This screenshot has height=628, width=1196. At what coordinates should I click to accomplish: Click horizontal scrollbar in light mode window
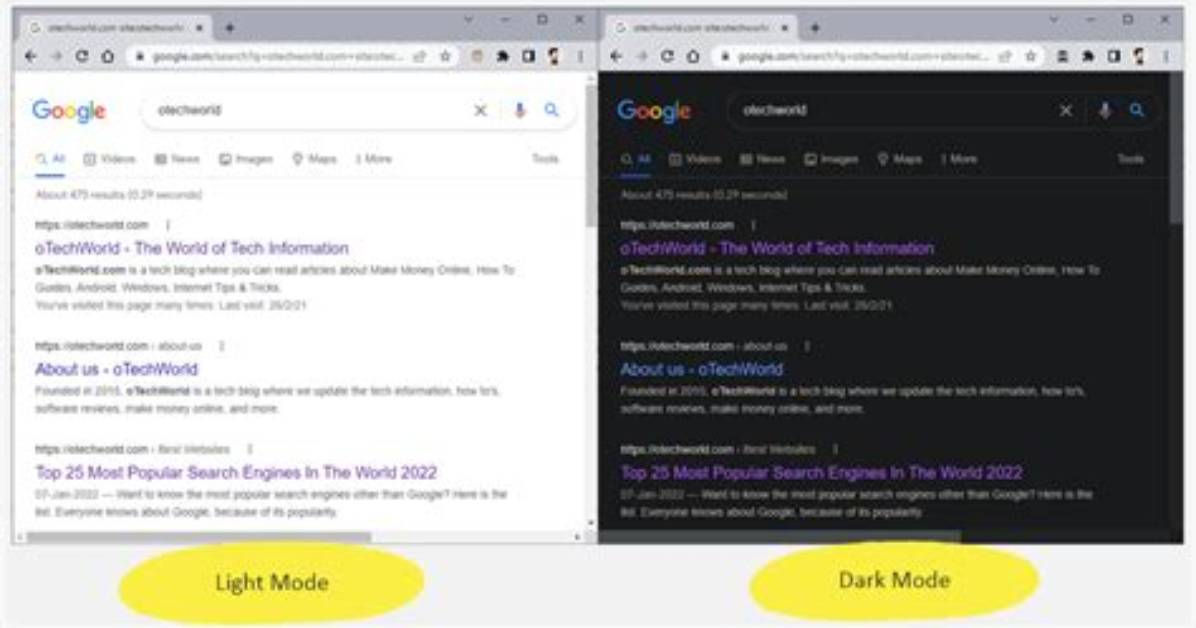click(198, 537)
